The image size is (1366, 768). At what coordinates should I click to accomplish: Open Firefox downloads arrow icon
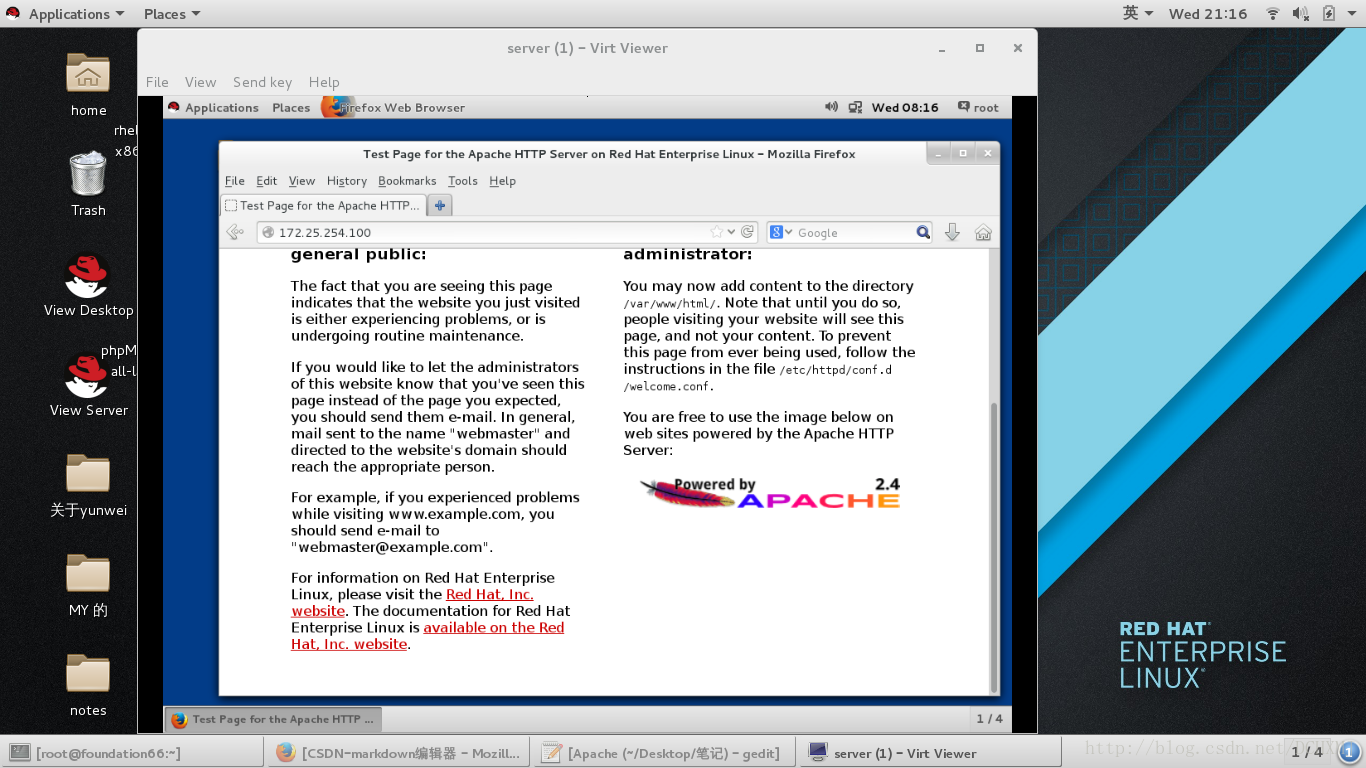[x=952, y=232]
